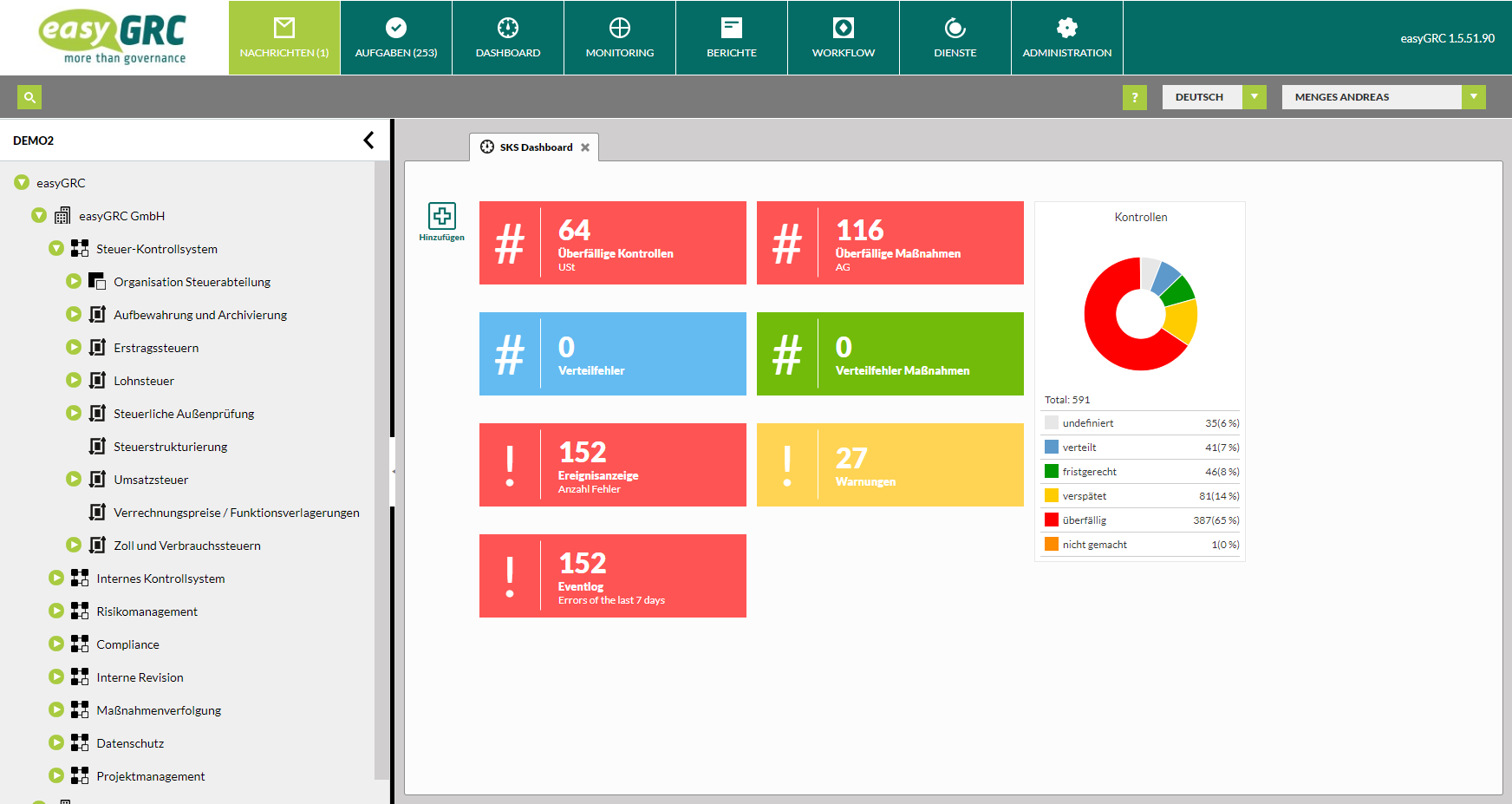Expand the Lohnsteuer tree node
Screen dimensions: 1512x804
click(x=74, y=380)
